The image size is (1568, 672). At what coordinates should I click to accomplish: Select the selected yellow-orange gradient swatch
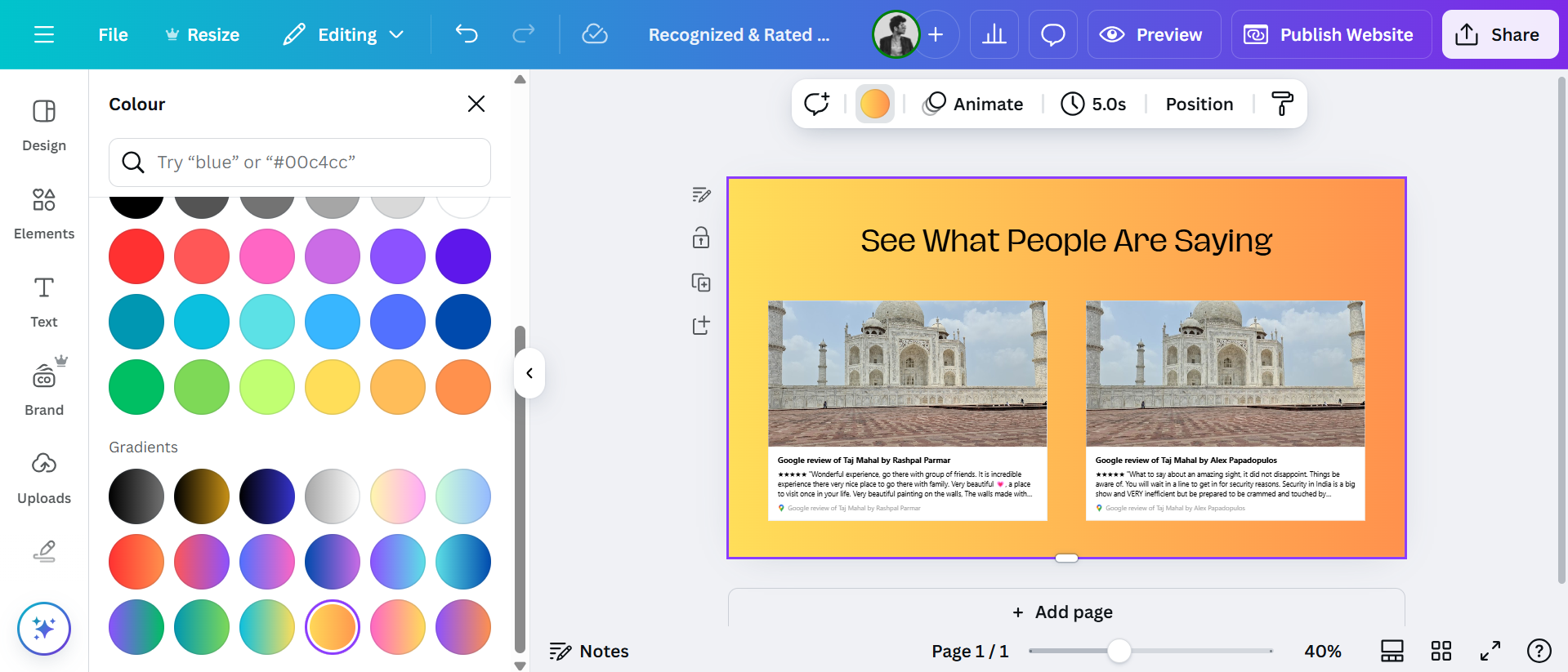tap(333, 627)
